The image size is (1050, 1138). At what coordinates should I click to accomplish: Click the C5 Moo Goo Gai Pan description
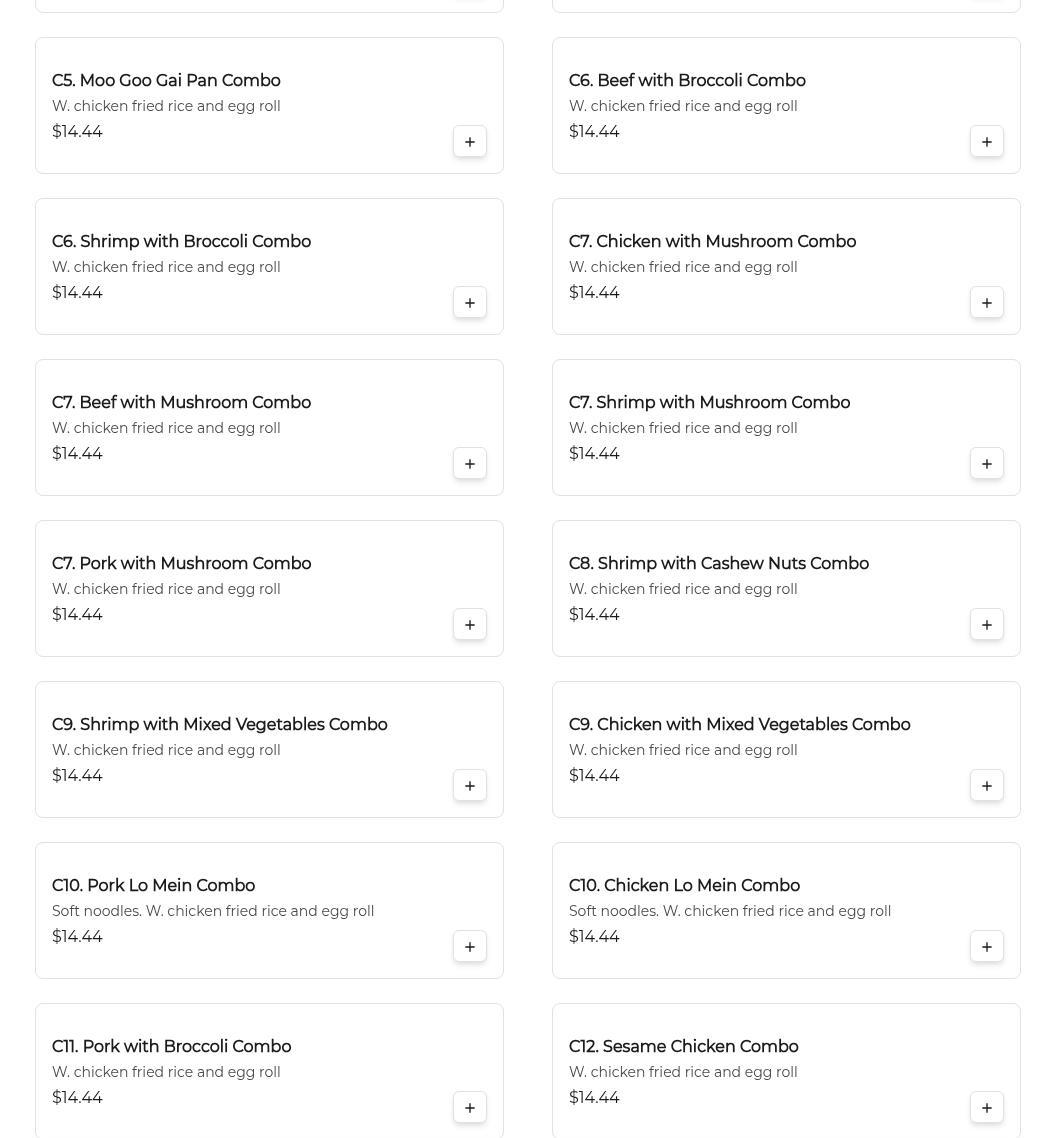tap(166, 106)
